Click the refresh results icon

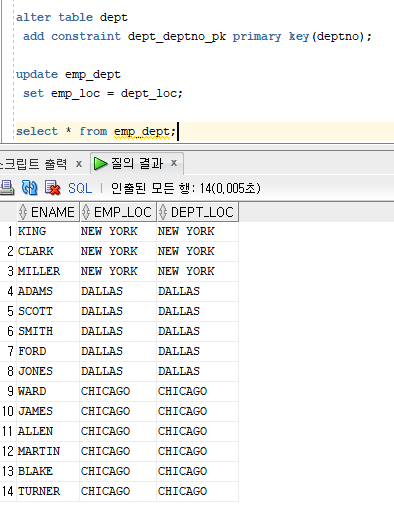click(x=30, y=188)
